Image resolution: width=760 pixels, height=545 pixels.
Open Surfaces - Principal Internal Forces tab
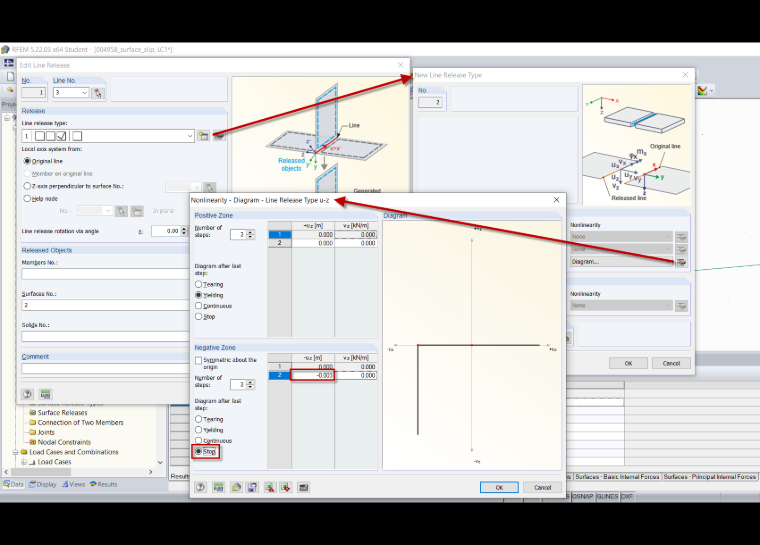click(x=710, y=477)
